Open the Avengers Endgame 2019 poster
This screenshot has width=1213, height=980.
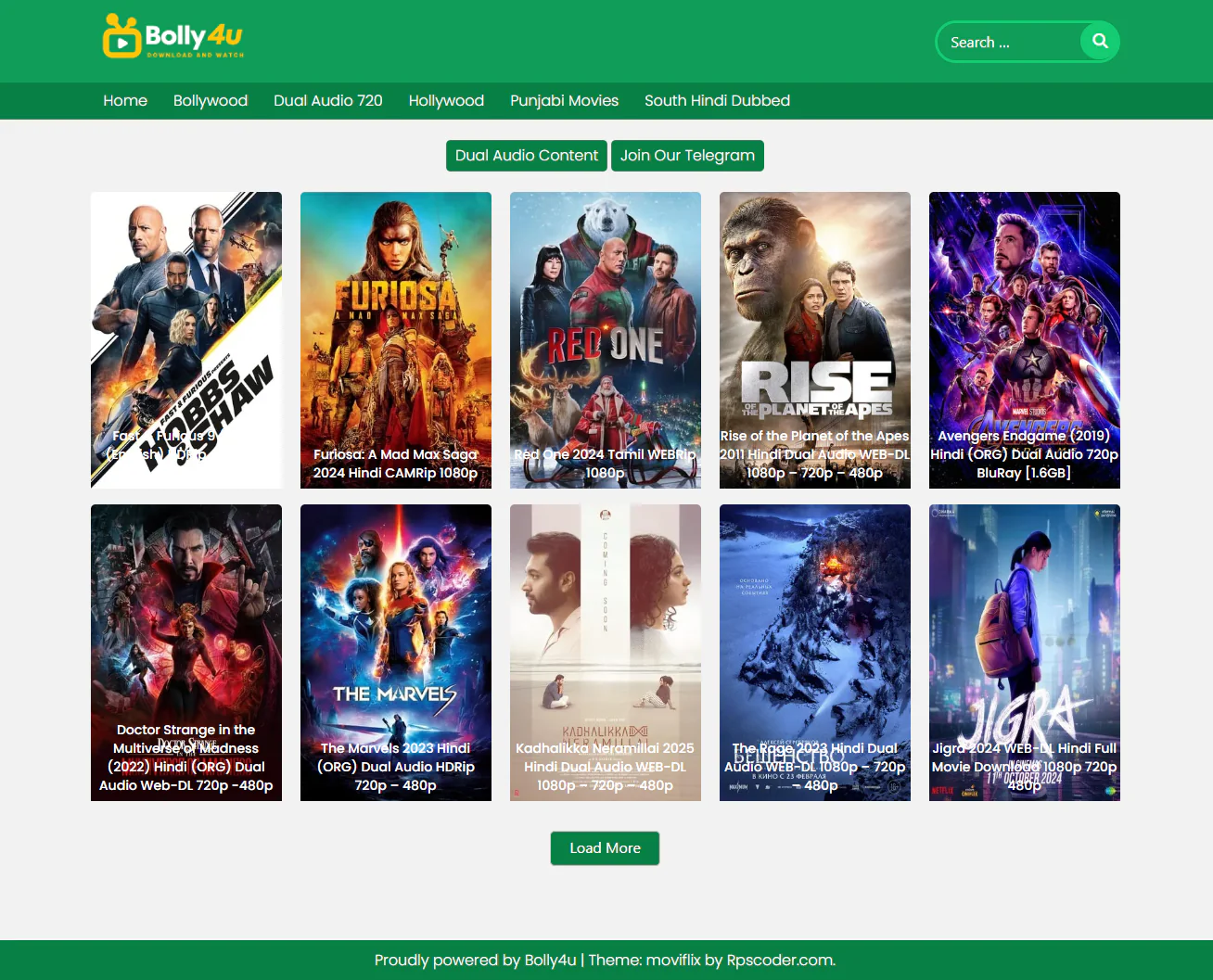(x=1024, y=339)
